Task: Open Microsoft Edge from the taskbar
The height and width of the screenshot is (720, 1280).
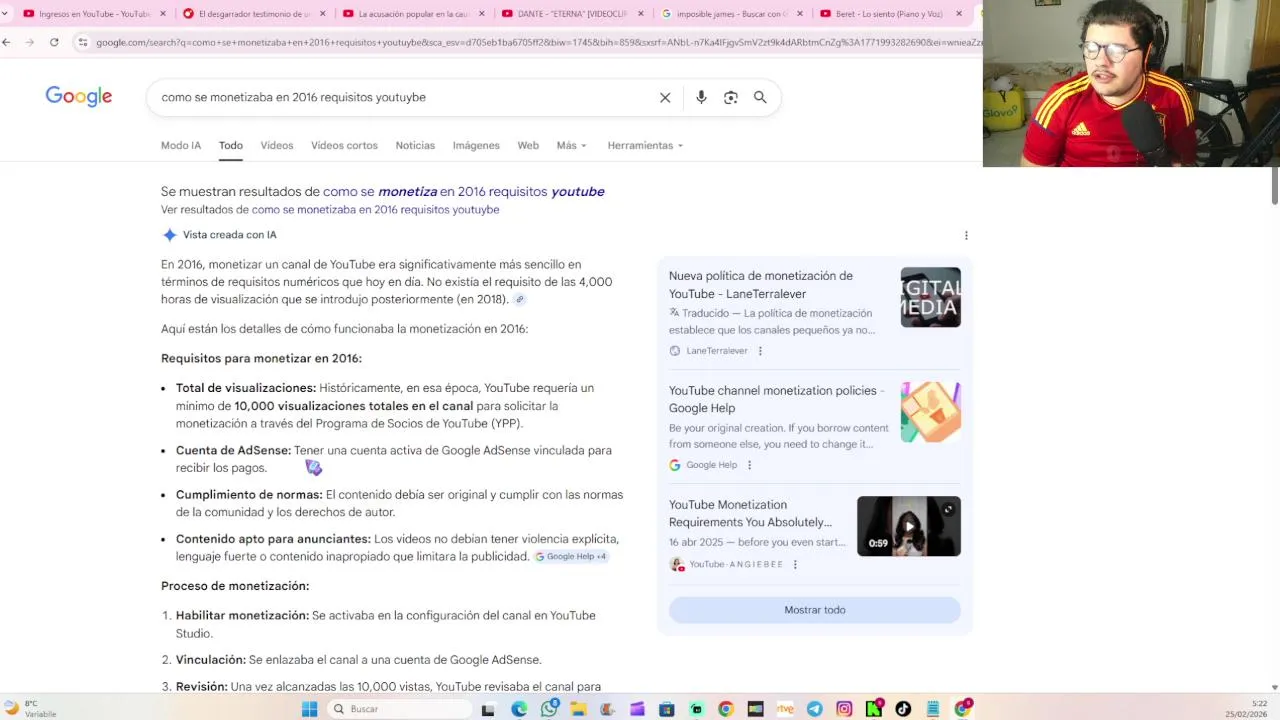Action: (x=519, y=709)
